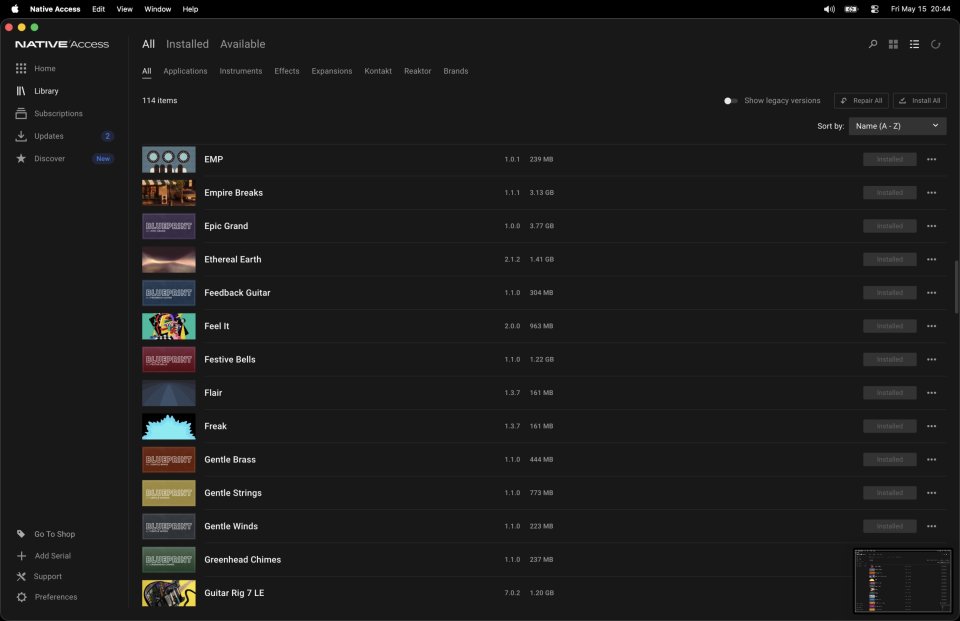Open more options for Ethereal Earth

931,259
